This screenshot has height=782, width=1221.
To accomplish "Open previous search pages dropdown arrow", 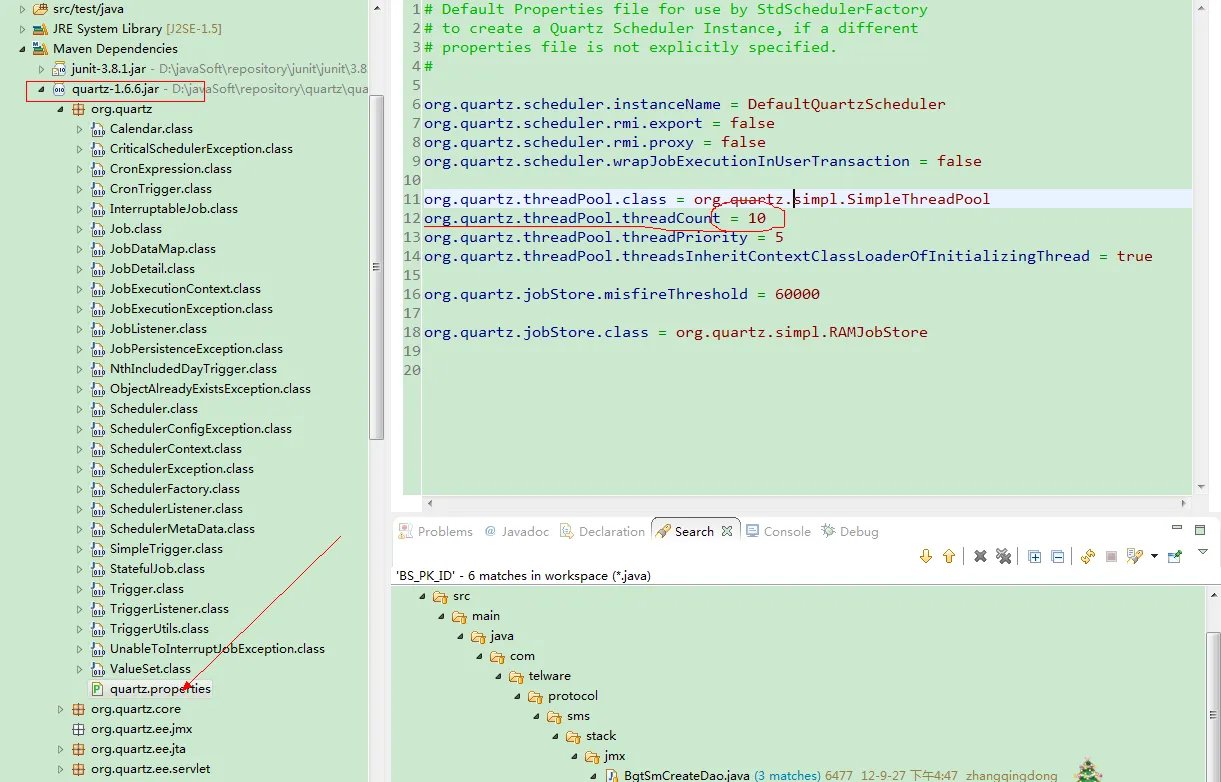I will click(x=1155, y=556).
